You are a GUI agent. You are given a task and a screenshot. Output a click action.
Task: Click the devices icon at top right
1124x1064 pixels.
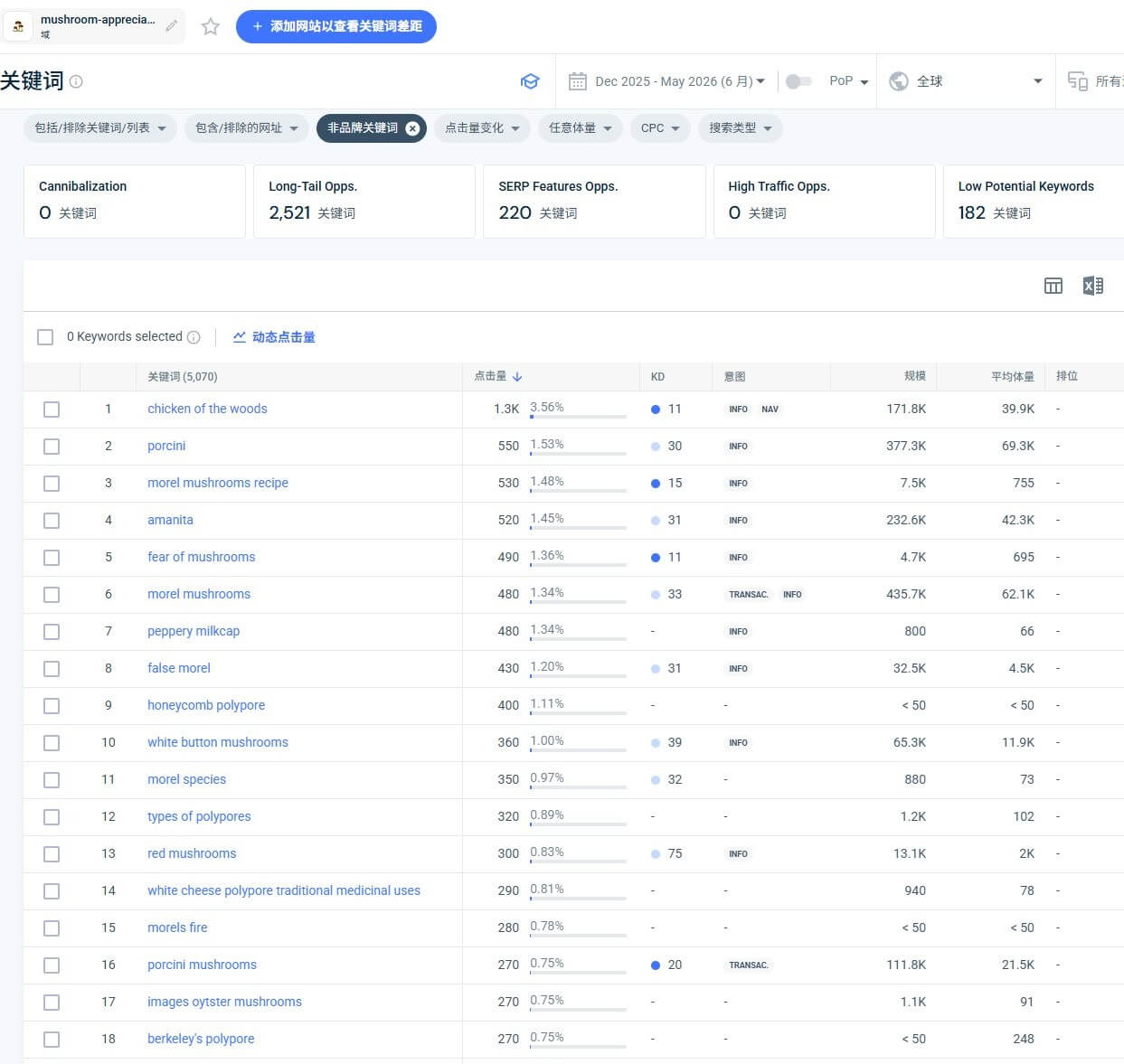coord(1077,81)
